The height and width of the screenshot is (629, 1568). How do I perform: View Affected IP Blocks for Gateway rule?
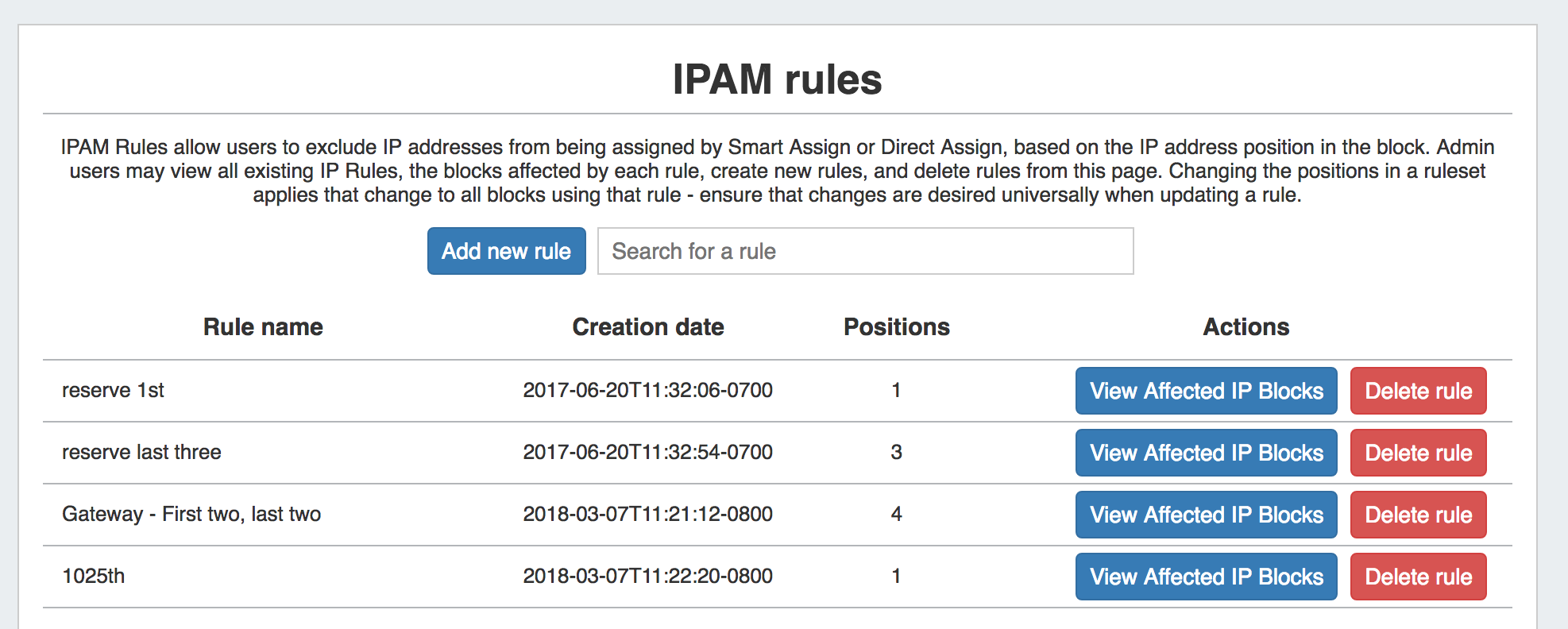click(1206, 515)
